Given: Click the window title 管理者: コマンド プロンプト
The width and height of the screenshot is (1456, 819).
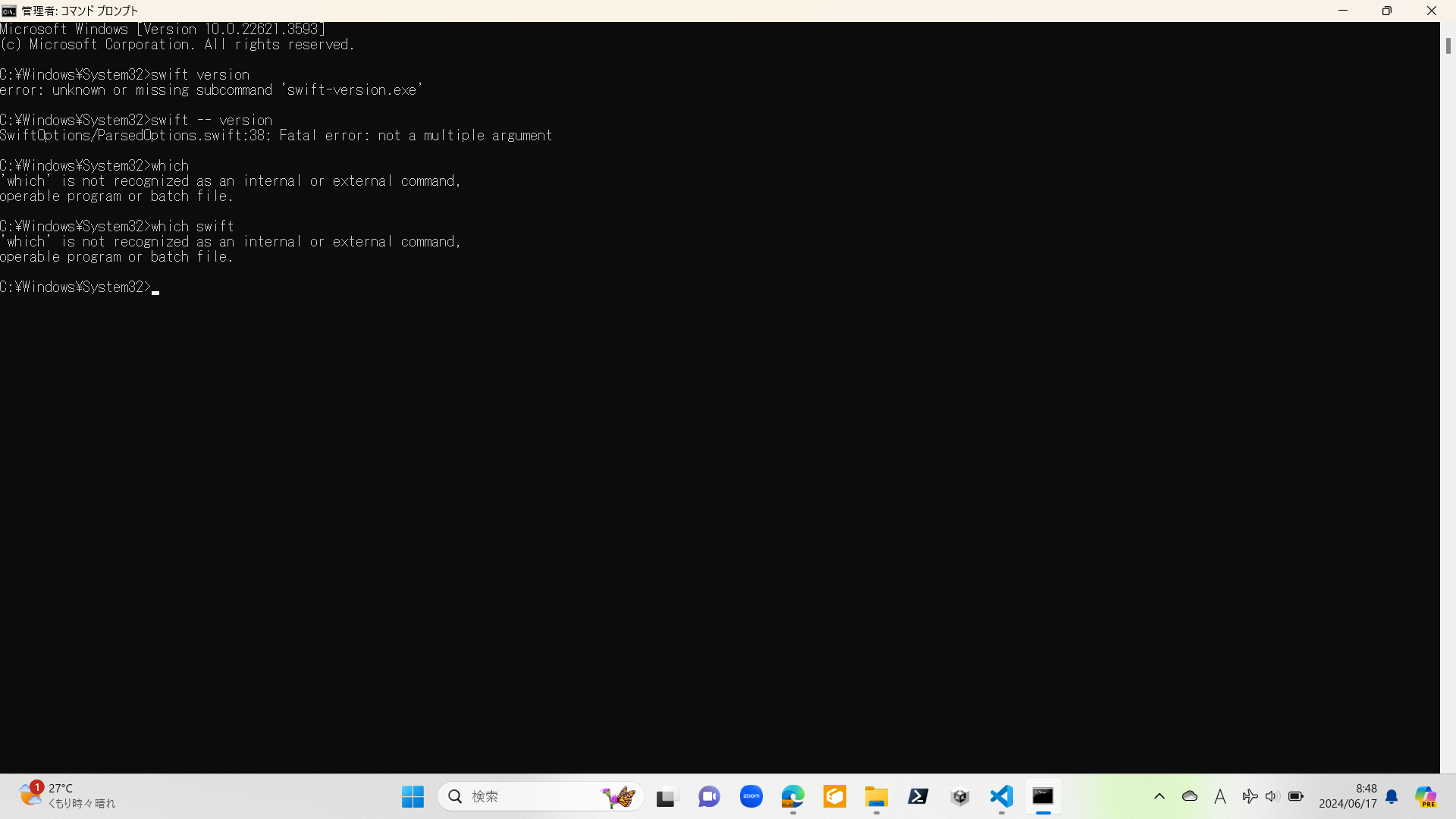Looking at the screenshot, I should [x=80, y=11].
